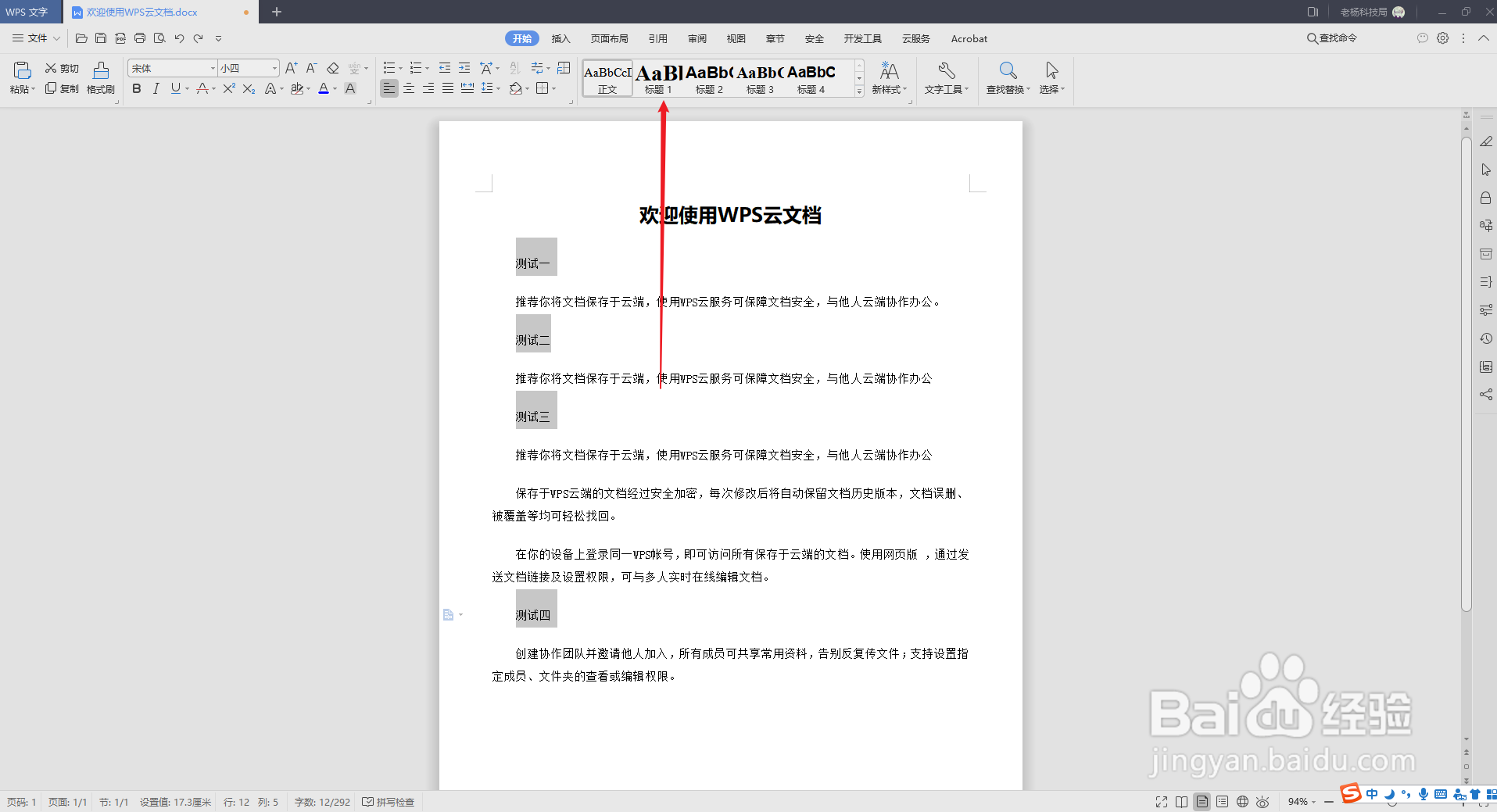Image resolution: width=1497 pixels, height=812 pixels.
Task: Open 文字工具 text tools
Action: [947, 78]
